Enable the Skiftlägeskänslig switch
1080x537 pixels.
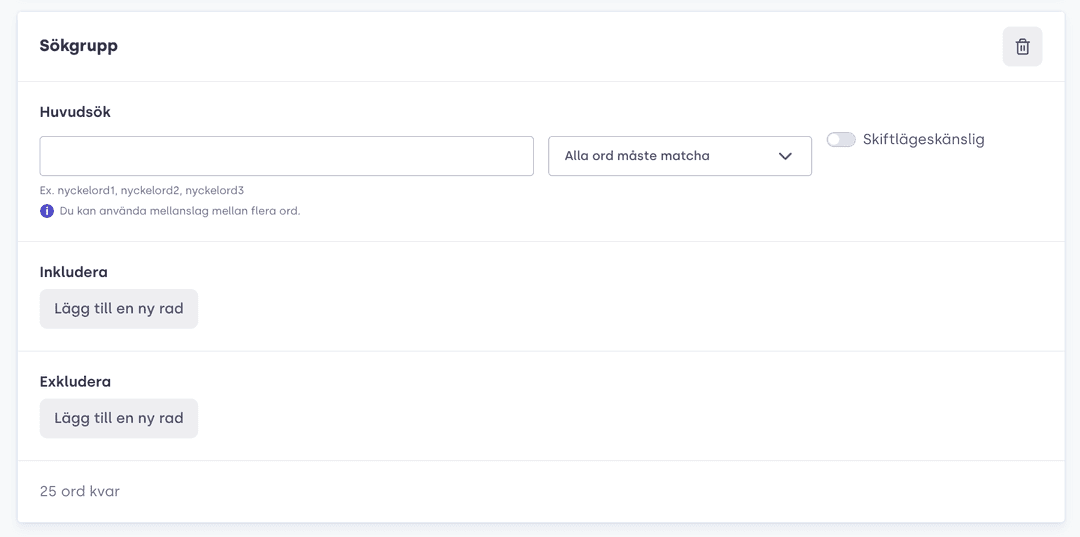pyautogui.click(x=840, y=140)
